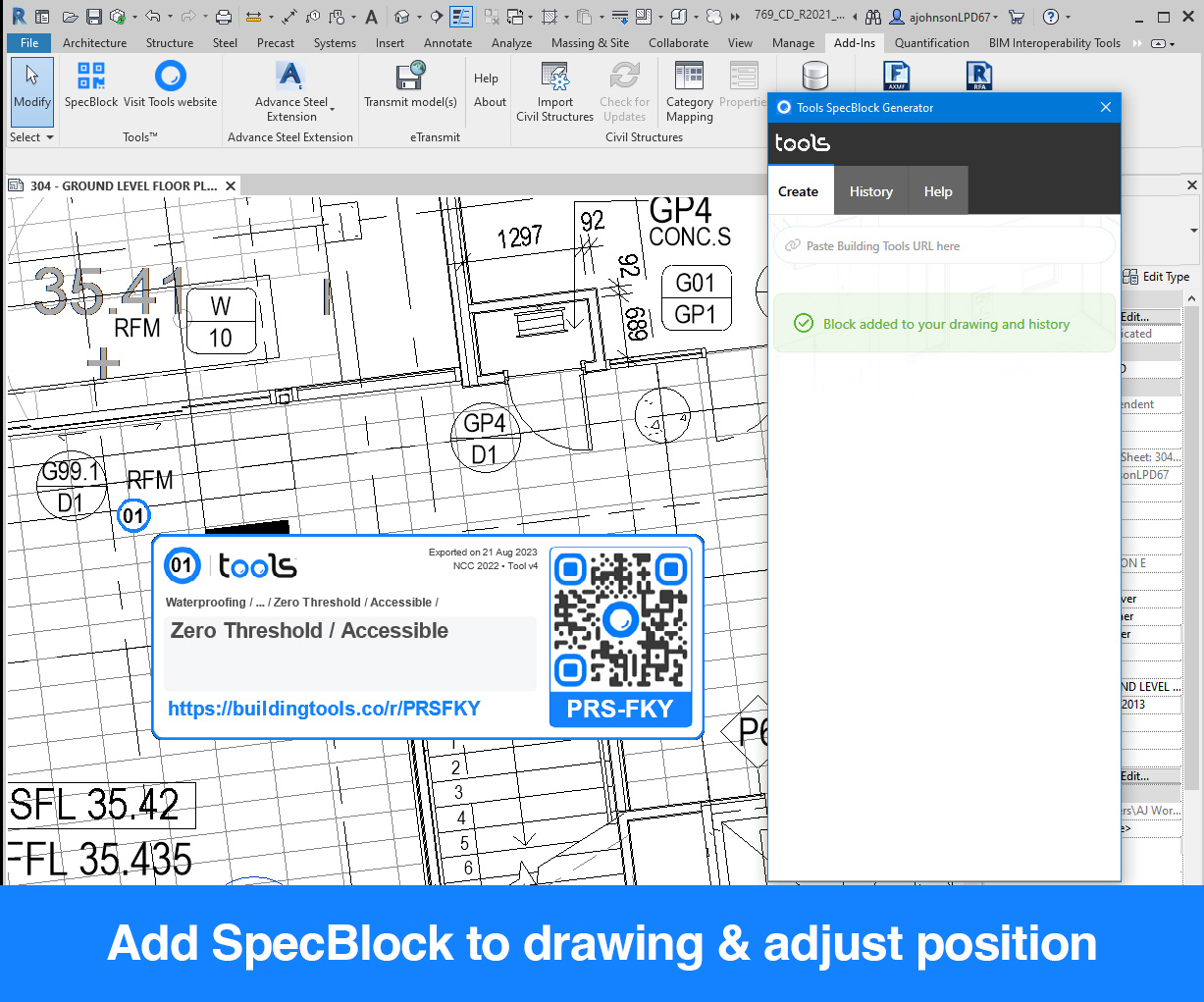Switch to the Quantification ribbon tab
The height and width of the screenshot is (1002, 1204).
click(x=931, y=43)
